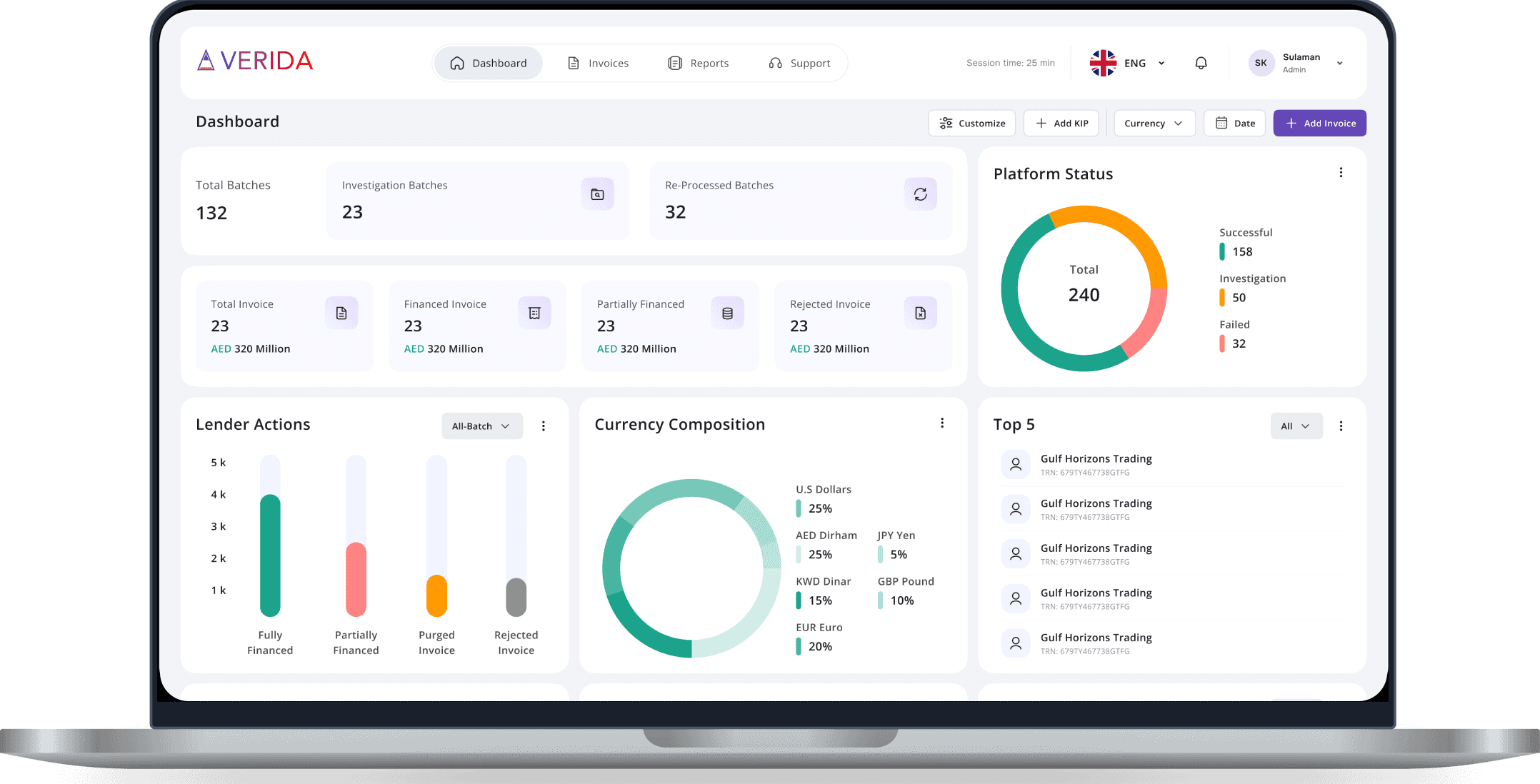The image size is (1540, 784).
Task: Click the Purged Invoice orange bar
Action: 436,595
